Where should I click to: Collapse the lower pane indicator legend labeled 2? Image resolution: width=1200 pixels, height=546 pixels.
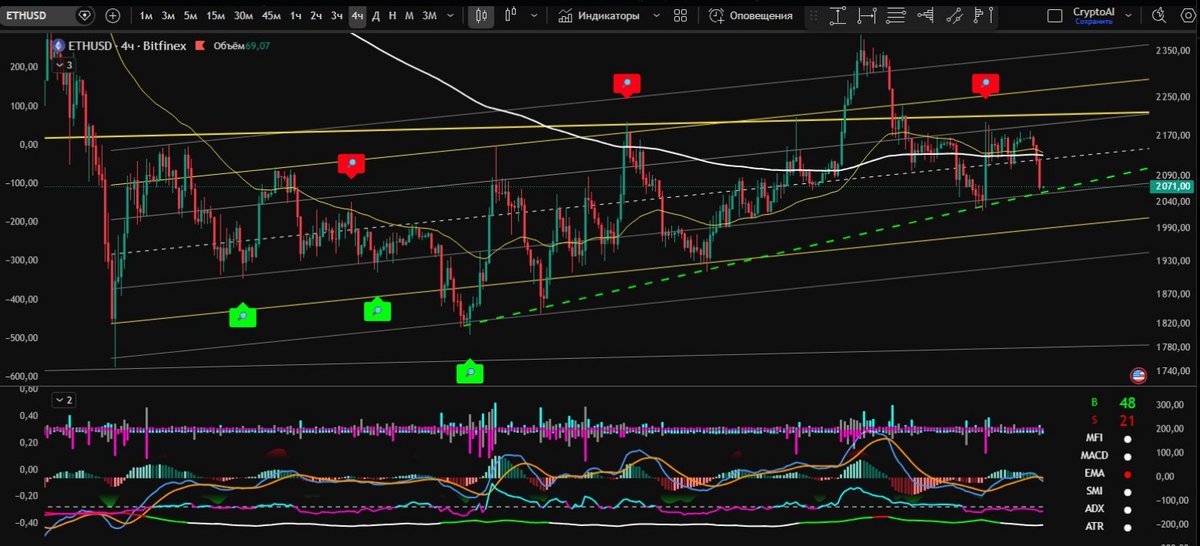(x=65, y=400)
